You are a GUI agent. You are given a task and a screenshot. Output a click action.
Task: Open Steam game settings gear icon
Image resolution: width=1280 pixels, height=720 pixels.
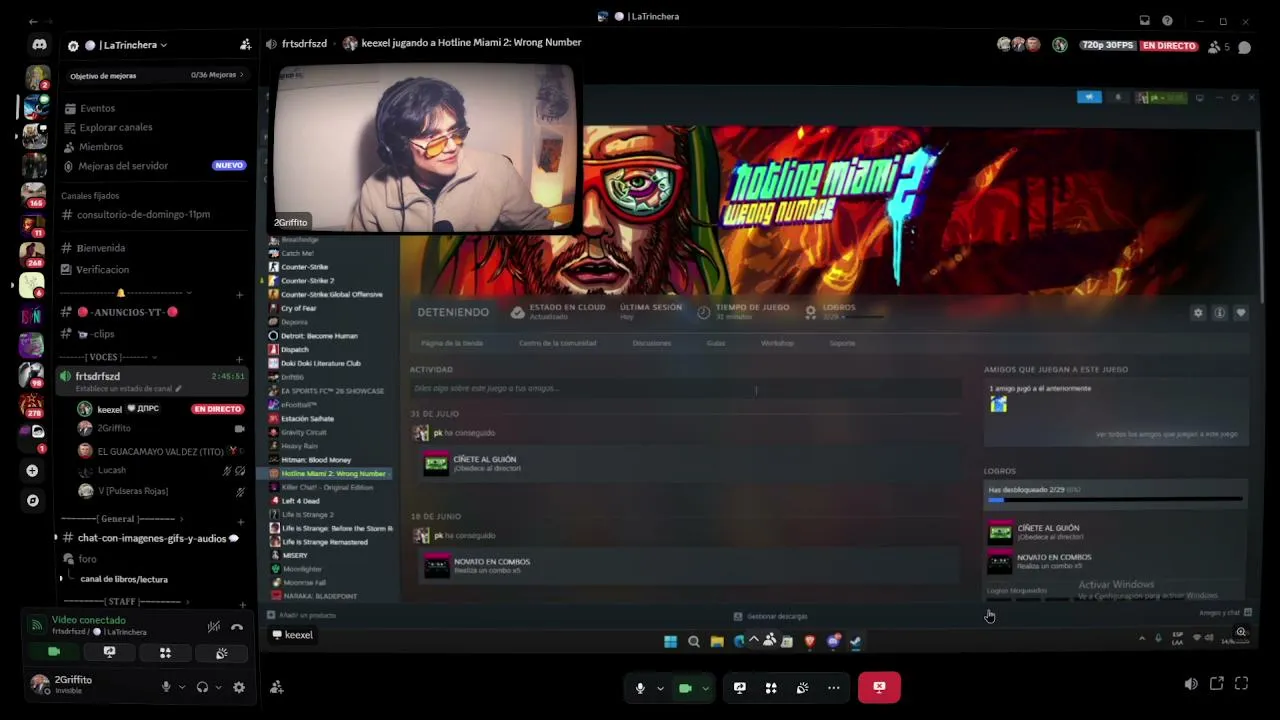1198,313
